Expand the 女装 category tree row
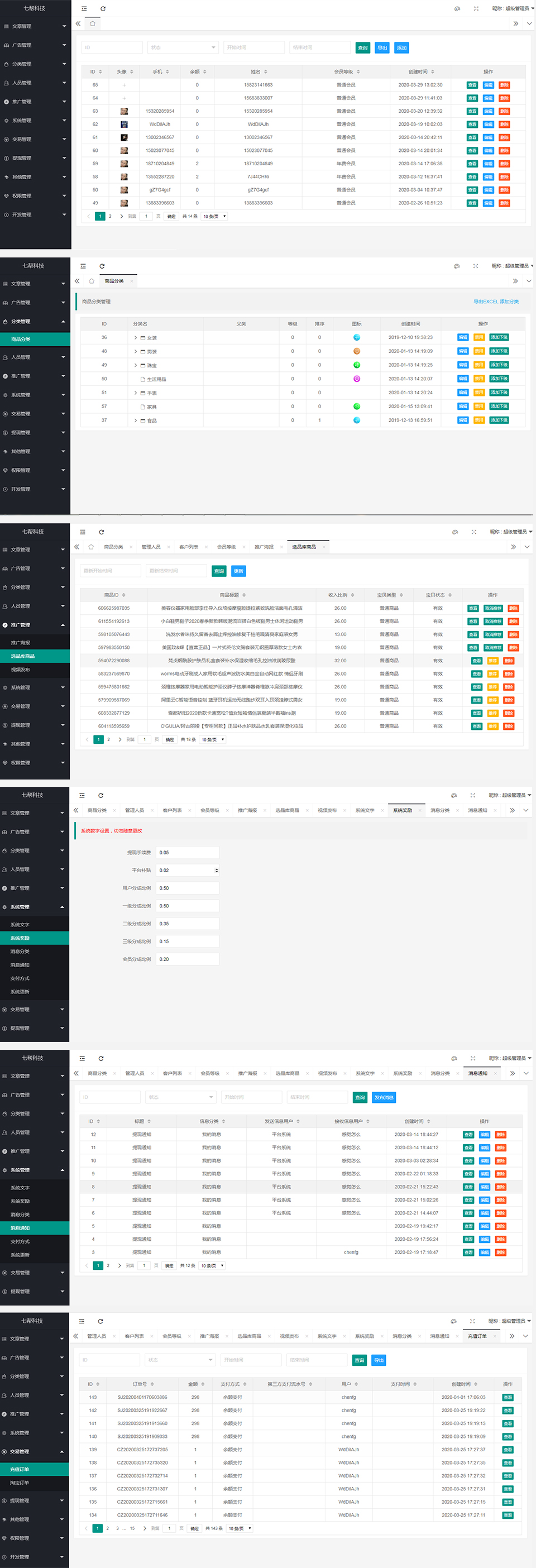The height and width of the screenshot is (1568, 536). [x=136, y=338]
